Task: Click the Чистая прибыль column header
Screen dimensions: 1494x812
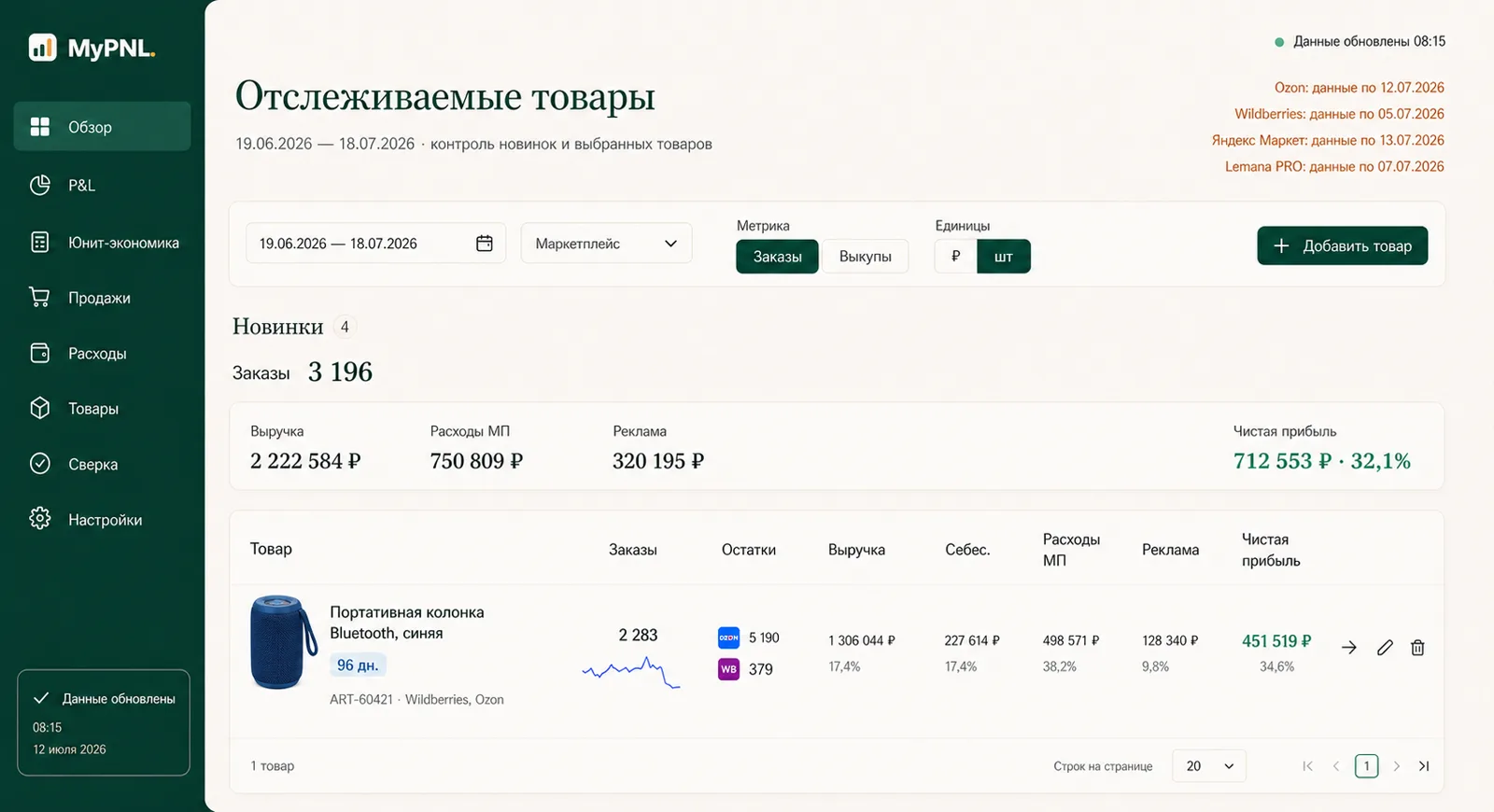Action: tap(1271, 550)
